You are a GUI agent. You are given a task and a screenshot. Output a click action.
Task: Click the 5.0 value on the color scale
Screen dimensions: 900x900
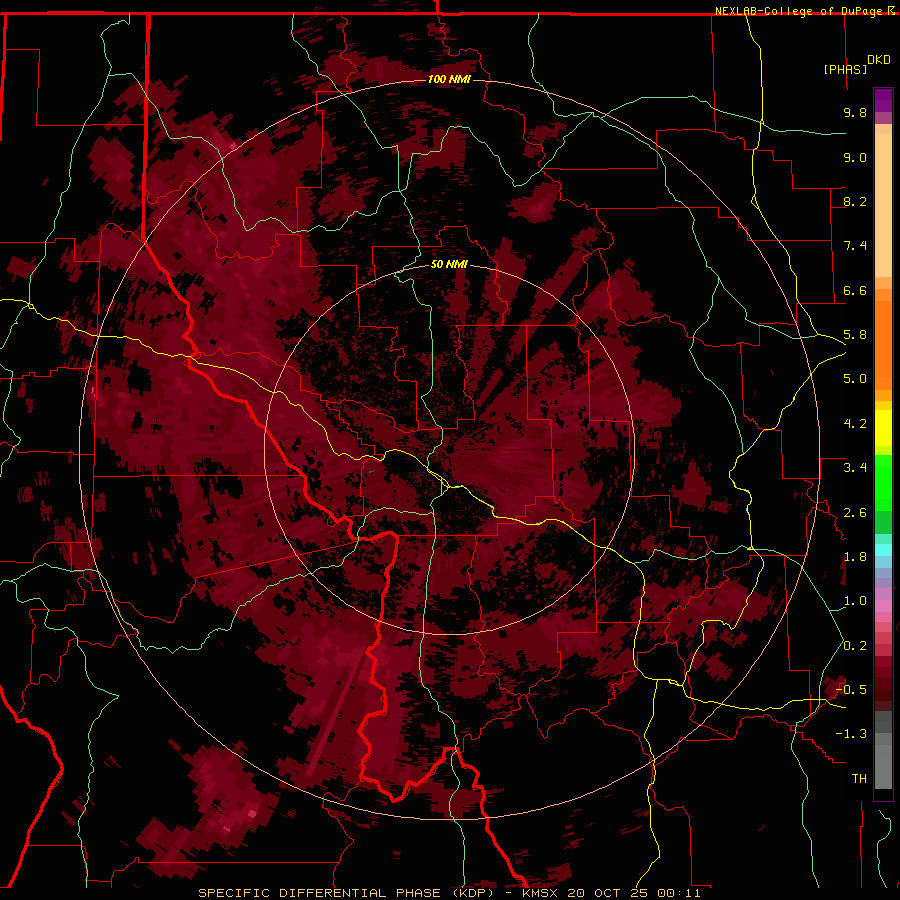855,379
